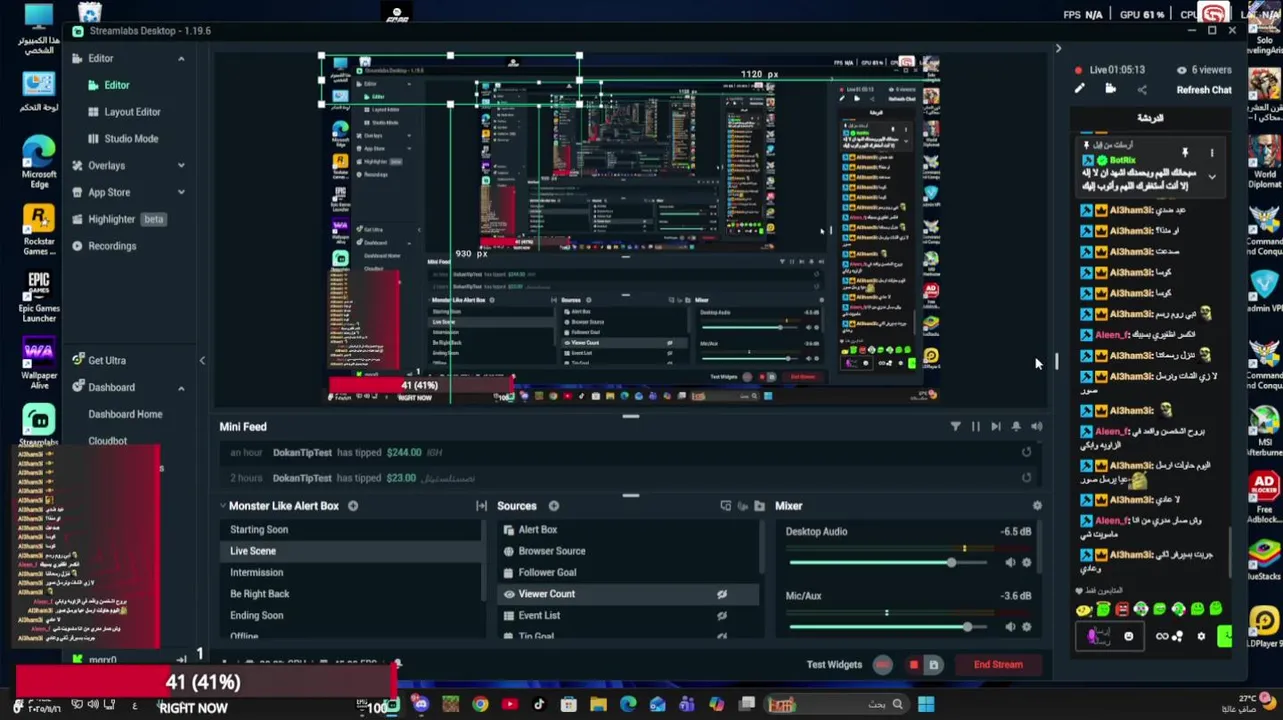Click the Highlighter sidebar icon
The width and height of the screenshot is (1283, 720).
[x=77, y=219]
